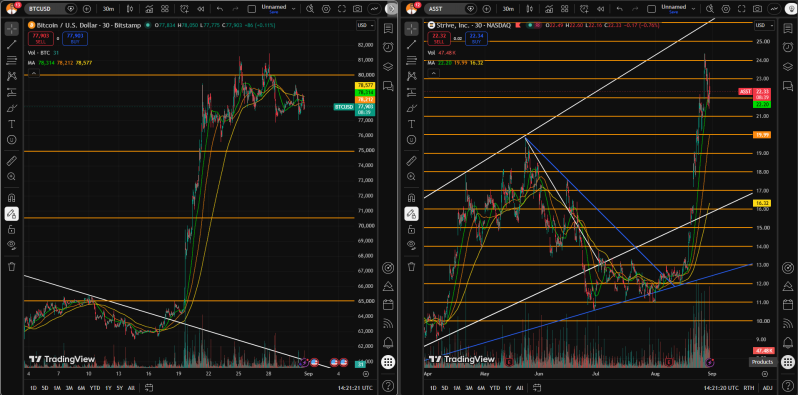Take a snapshot with BTCUSD camera icon
798x395 pixels.
[358, 9]
